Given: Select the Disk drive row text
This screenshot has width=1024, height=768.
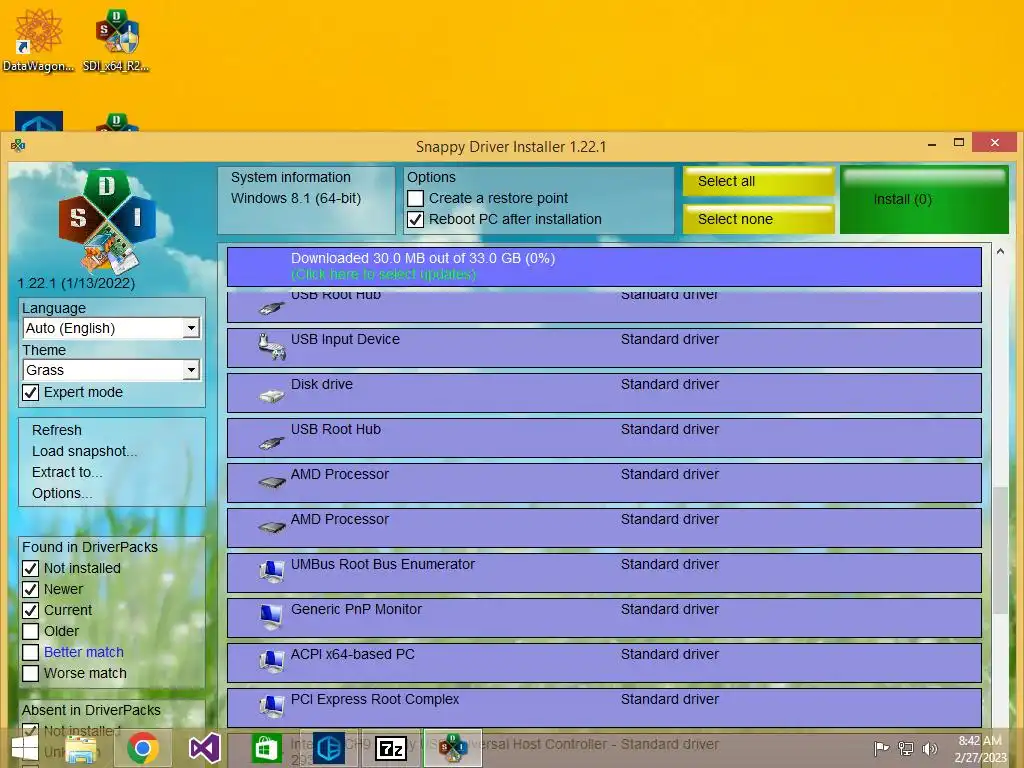Looking at the screenshot, I should point(321,385).
